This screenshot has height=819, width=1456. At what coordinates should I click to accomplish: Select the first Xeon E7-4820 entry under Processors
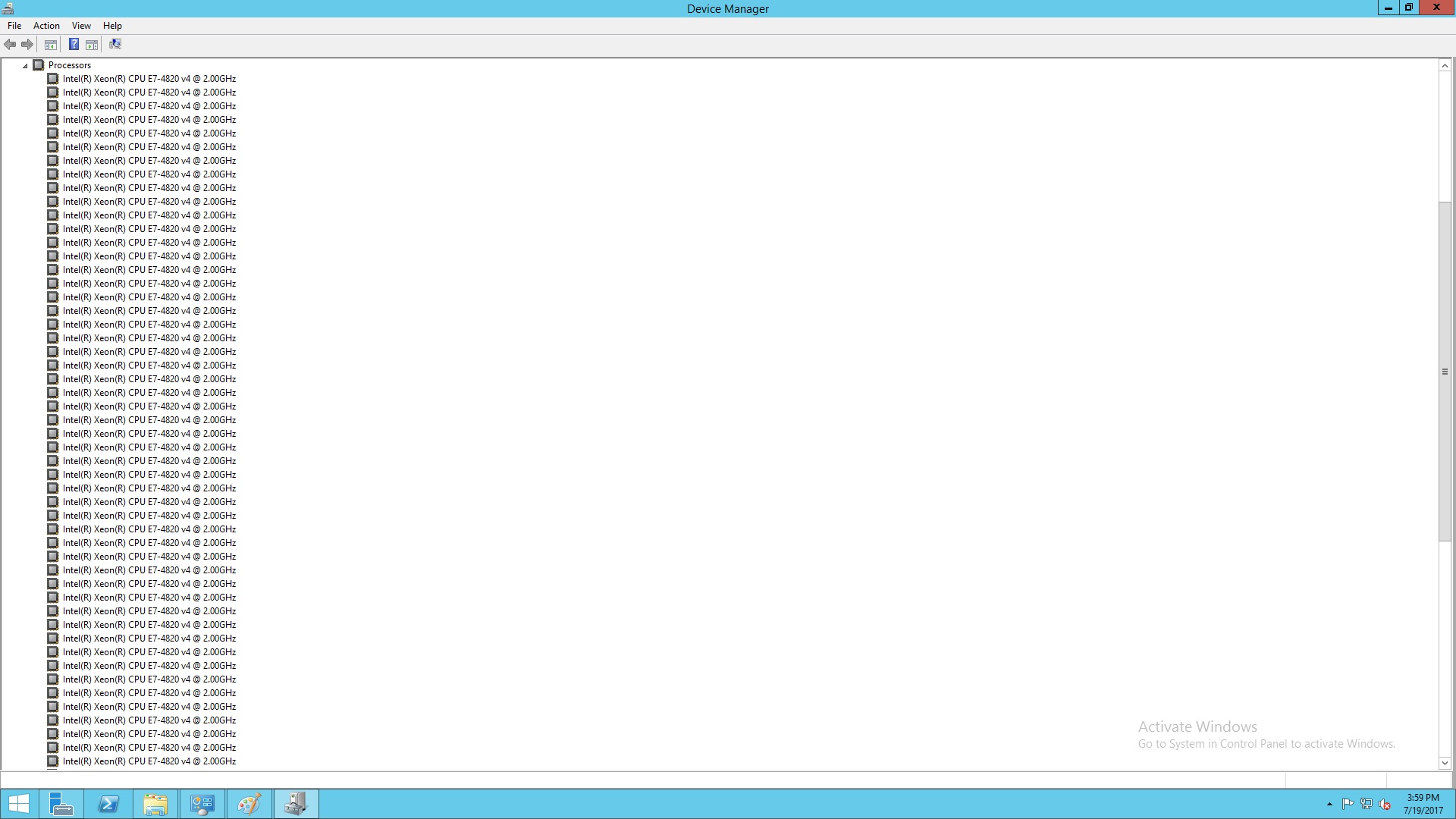[x=149, y=79]
